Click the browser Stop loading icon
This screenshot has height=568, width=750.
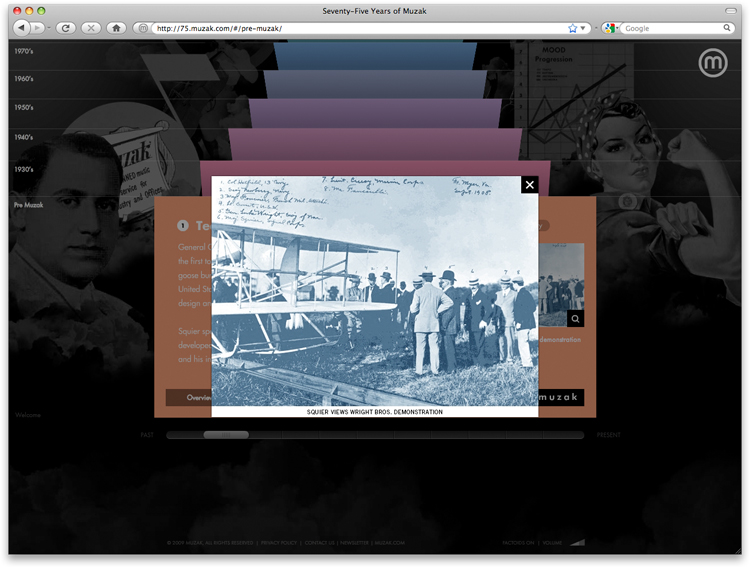(x=90, y=28)
